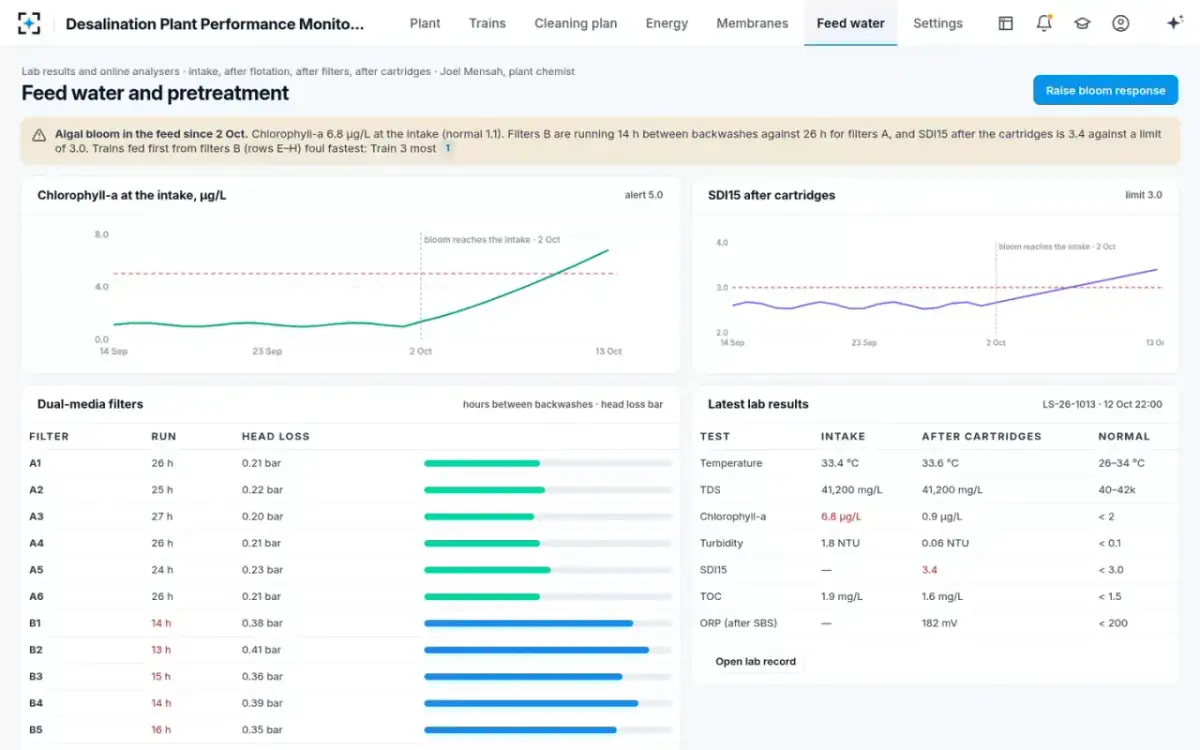Viewport: 1200px width, 750px height.
Task: Click the FILTER column header
Action: (x=49, y=436)
